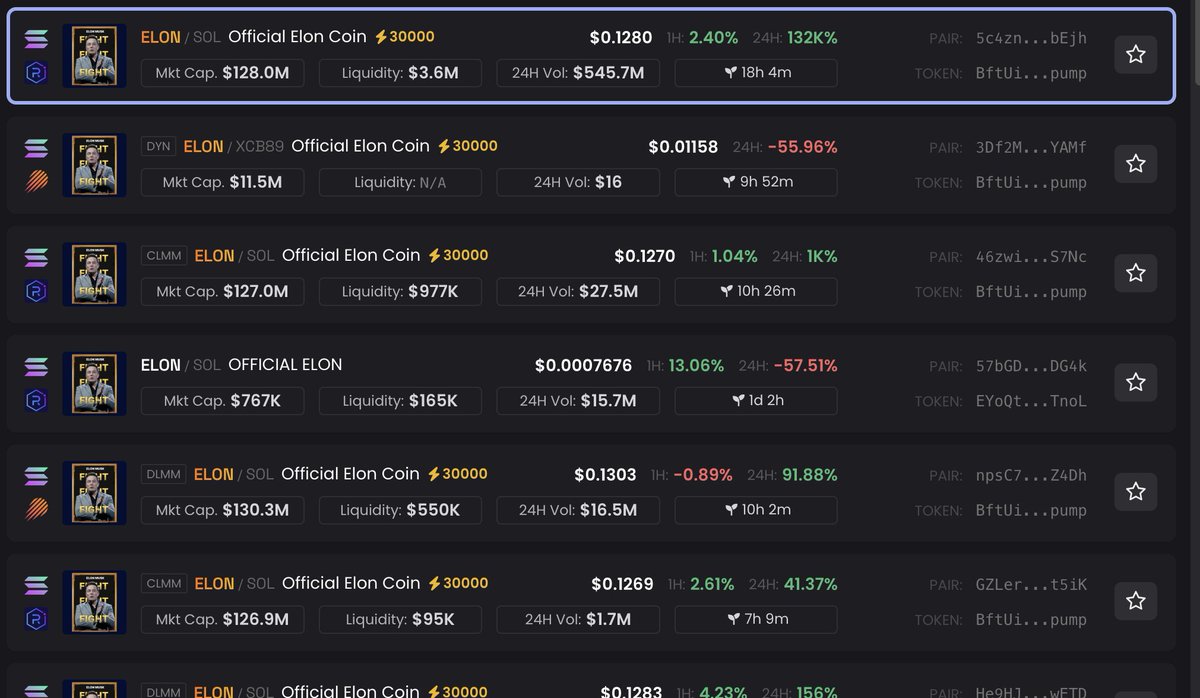Click Solana chain icon in $0.1280 row
This screenshot has height=698, width=1200.
click(x=36, y=39)
